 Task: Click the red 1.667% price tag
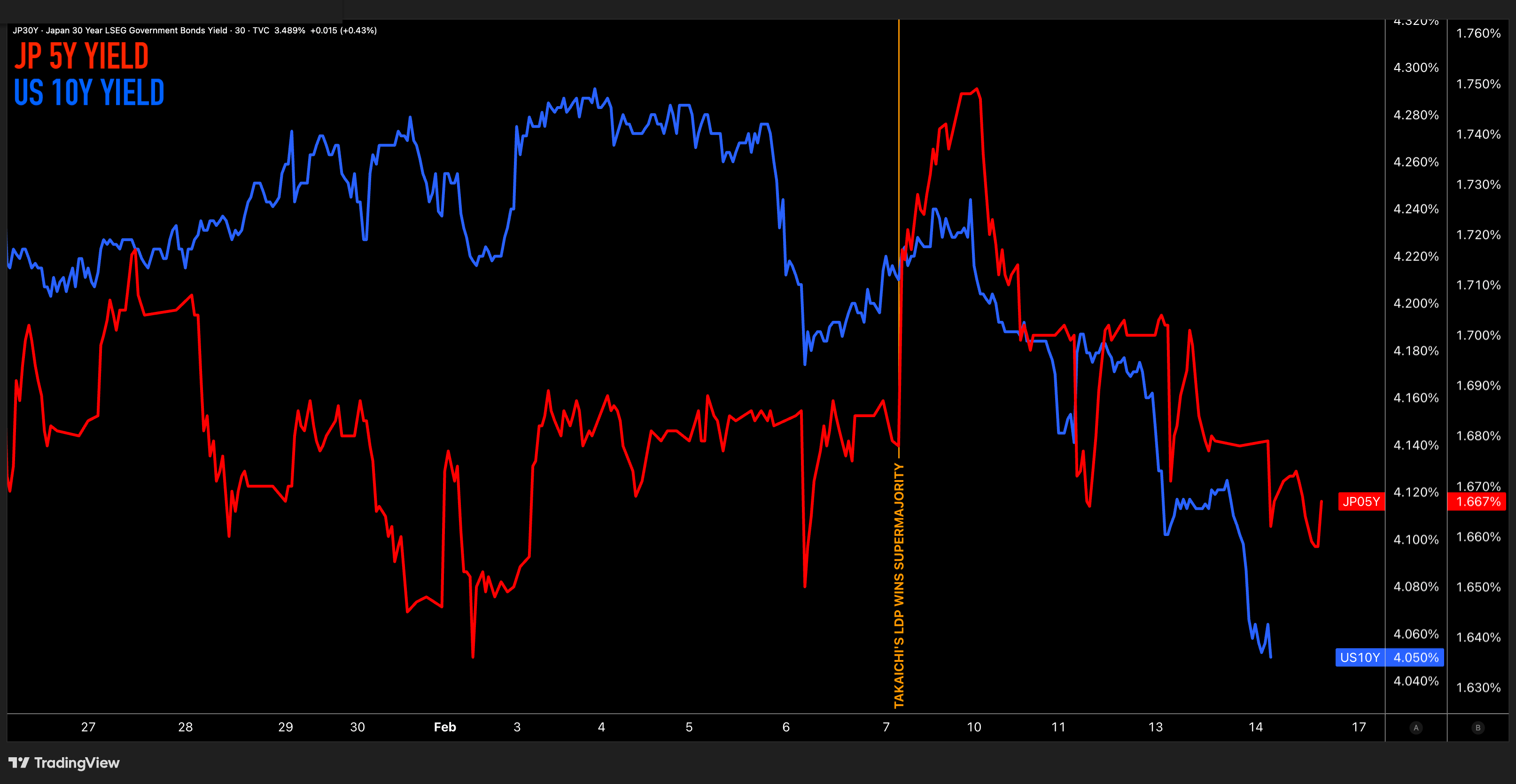coord(1477,502)
